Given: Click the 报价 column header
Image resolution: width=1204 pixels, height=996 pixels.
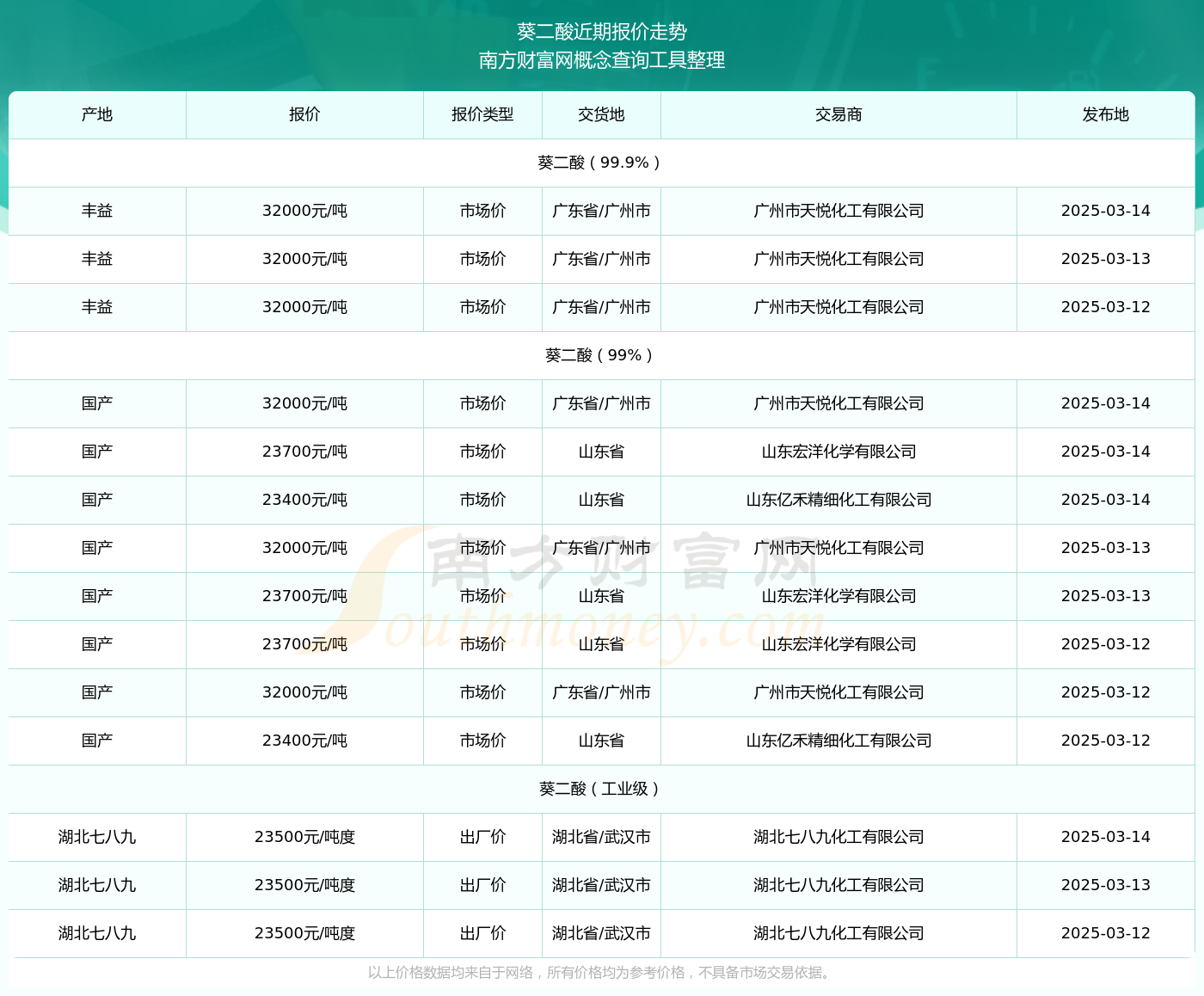Looking at the screenshot, I should tap(304, 114).
